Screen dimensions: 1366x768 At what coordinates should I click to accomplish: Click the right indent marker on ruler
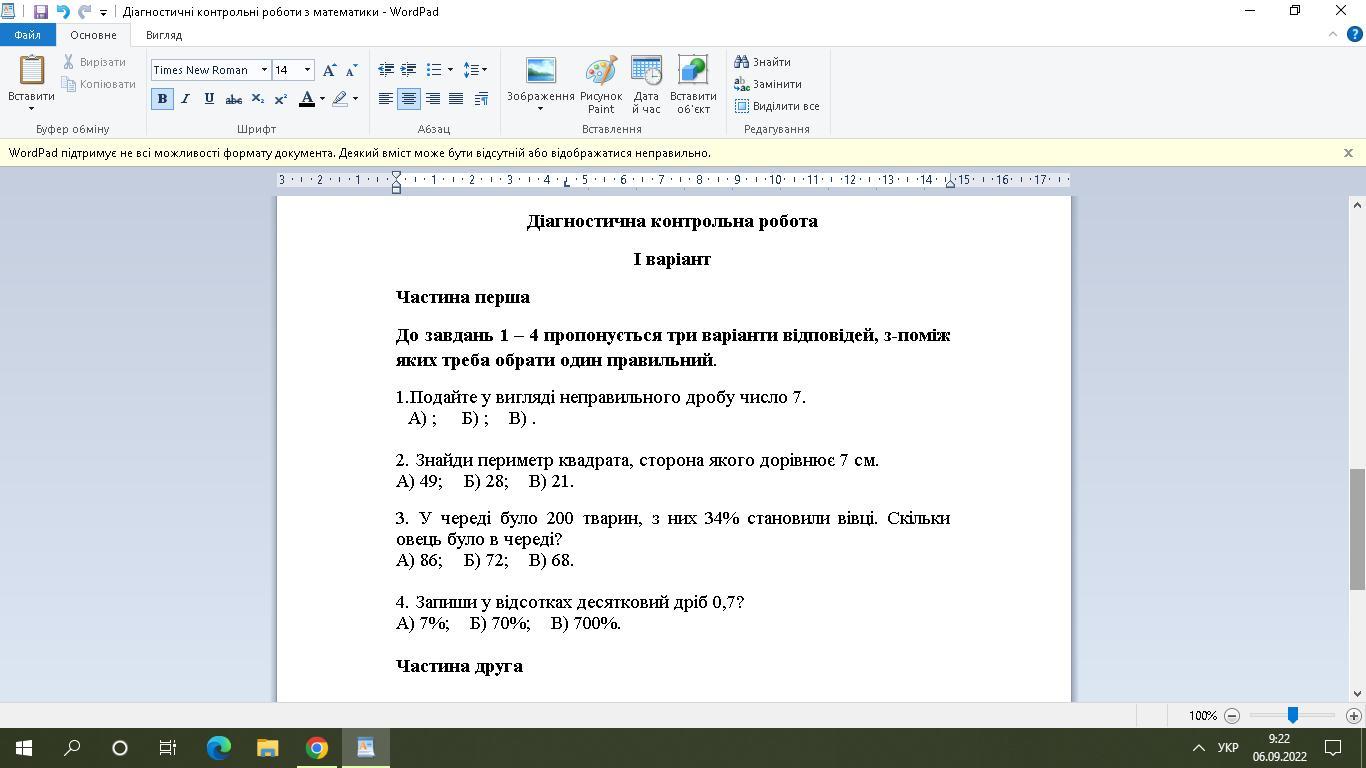pos(950,183)
